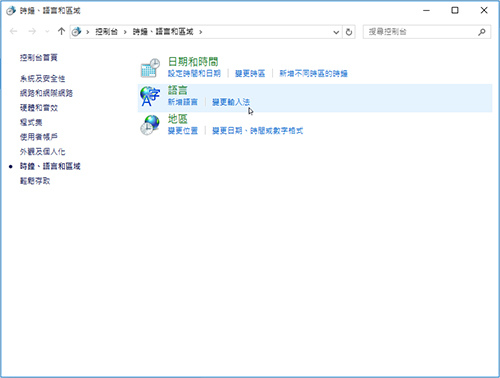The image size is (500, 378).
Task: Open 日期和時間 via its calendar clock icon
Action: 150,68
